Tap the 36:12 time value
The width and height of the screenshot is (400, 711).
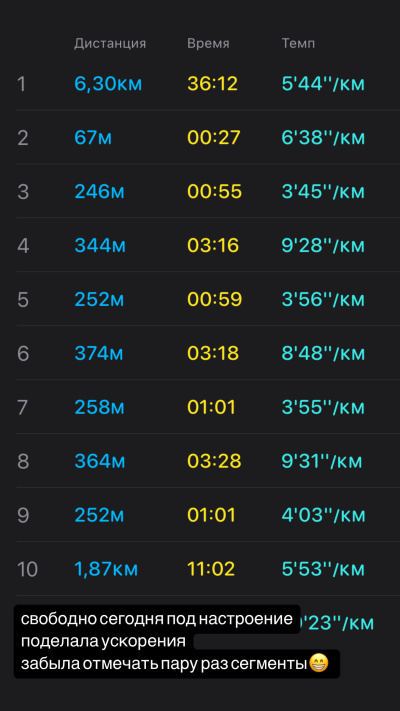coord(212,84)
